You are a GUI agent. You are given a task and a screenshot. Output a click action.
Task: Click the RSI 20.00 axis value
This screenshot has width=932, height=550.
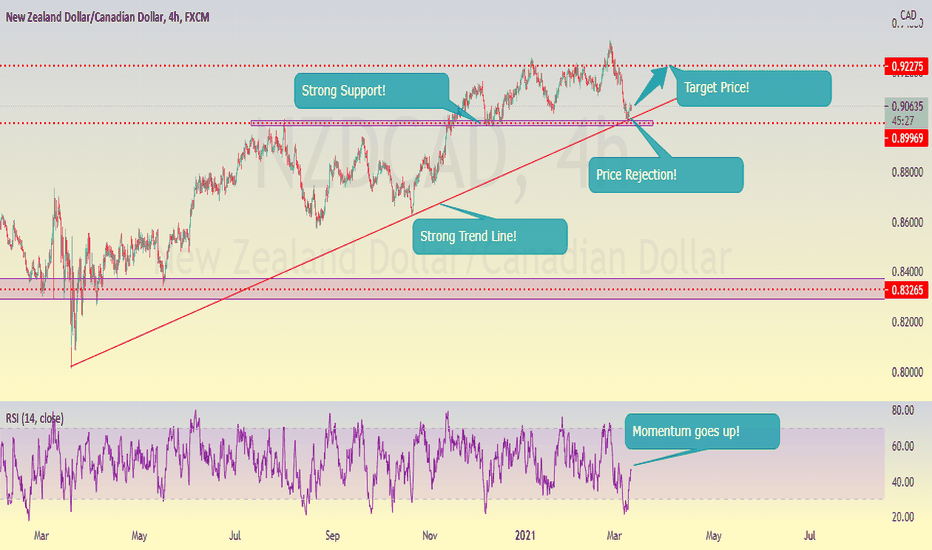[903, 517]
